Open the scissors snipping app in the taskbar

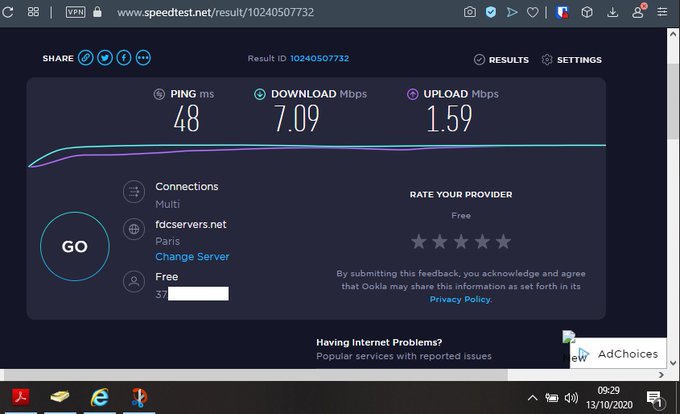[139, 397]
